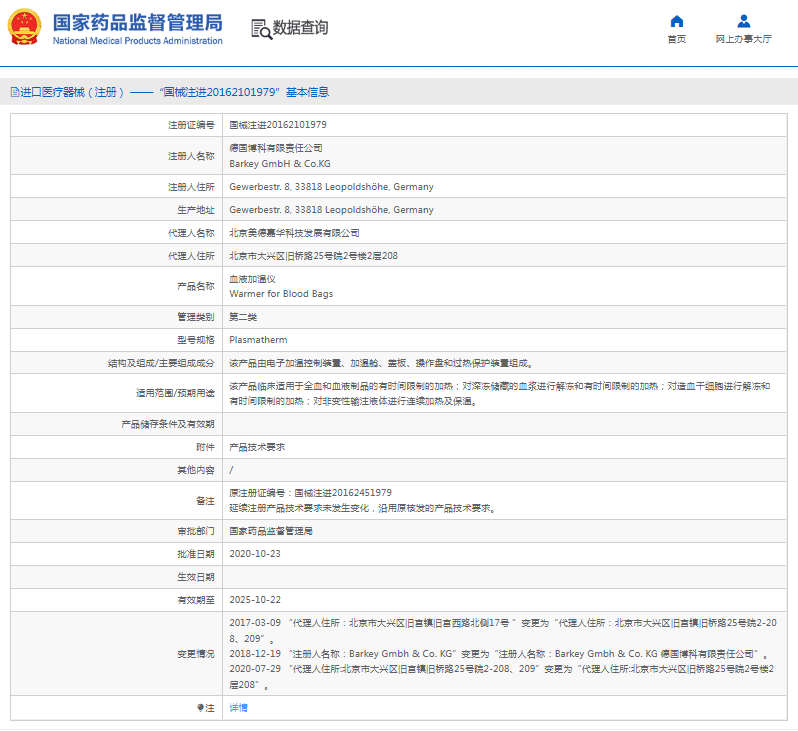The height and width of the screenshot is (731, 798).
Task: Click the expiry date 2025-10-22
Action: coord(255,599)
